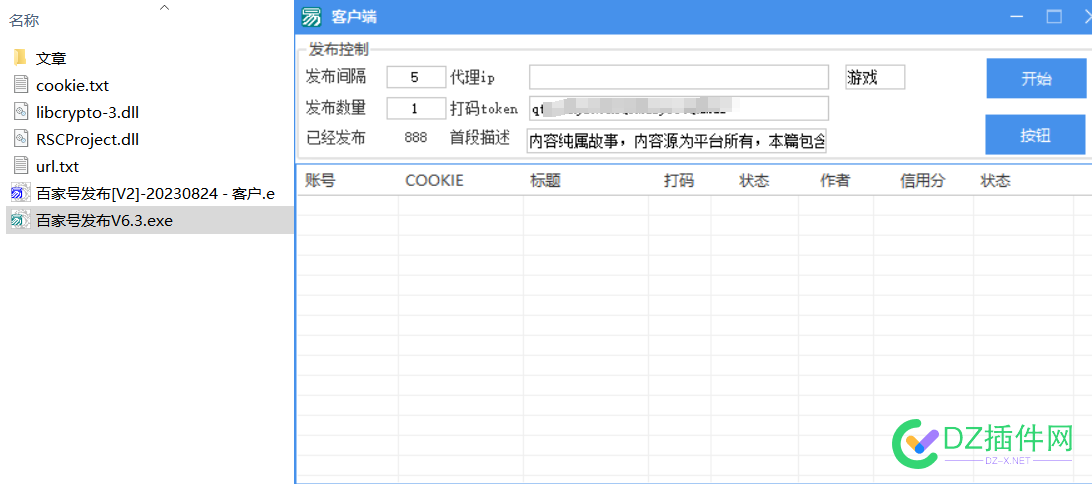Select the url.txt file name
Viewport: 1092px width, 484px height.
coord(57,167)
